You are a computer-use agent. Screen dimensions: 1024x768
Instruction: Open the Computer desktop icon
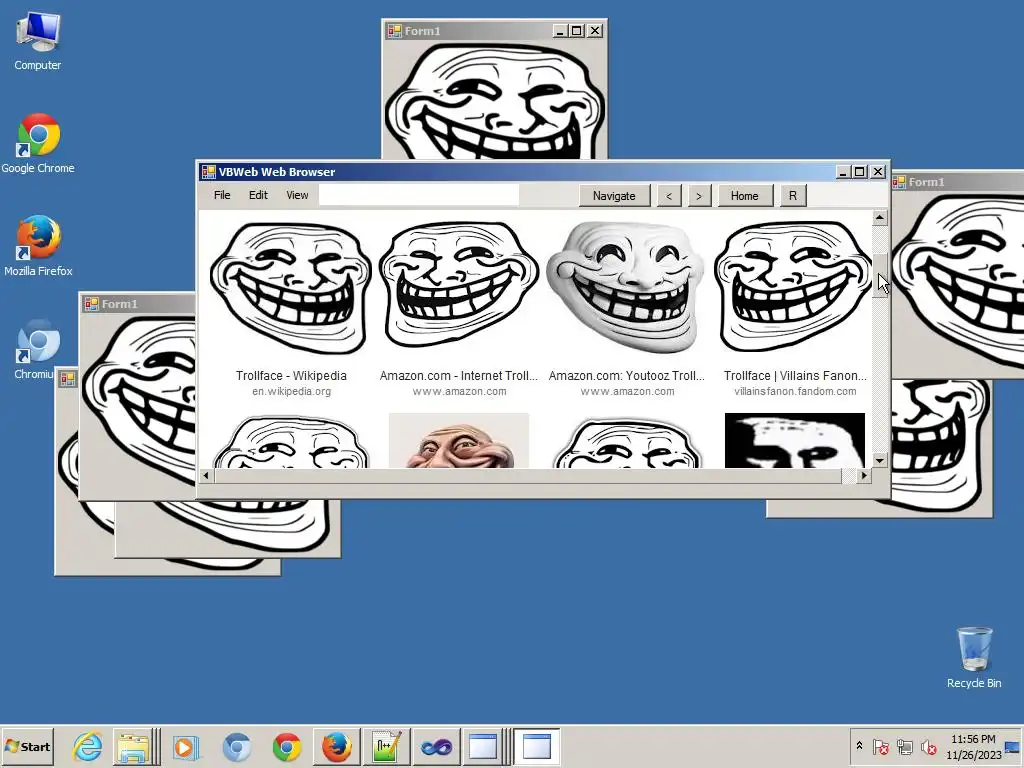[x=37, y=42]
